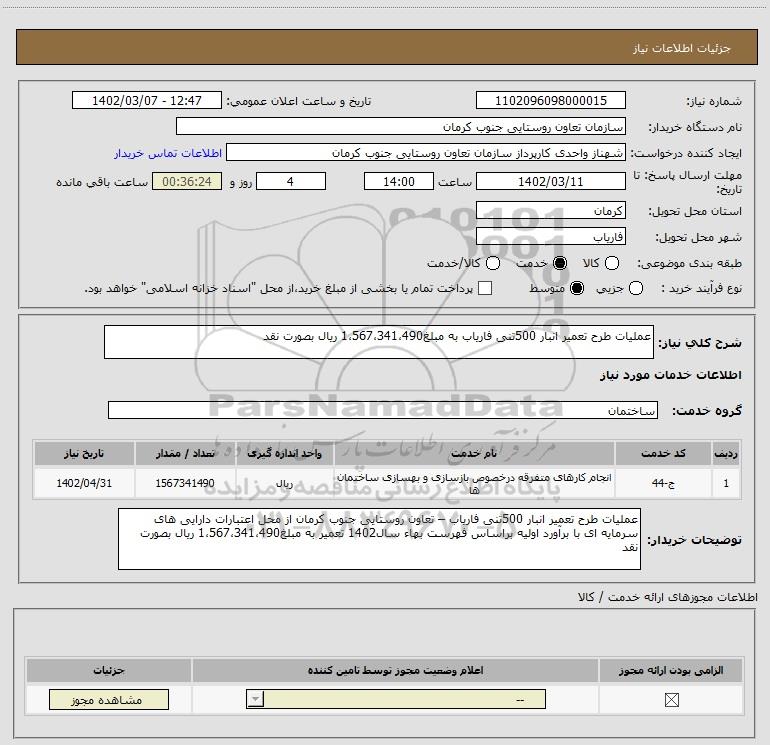Viewport: 770px width, 745px height.
Task: Click the request creator field شهناز واحدی
Action: pos(426,153)
